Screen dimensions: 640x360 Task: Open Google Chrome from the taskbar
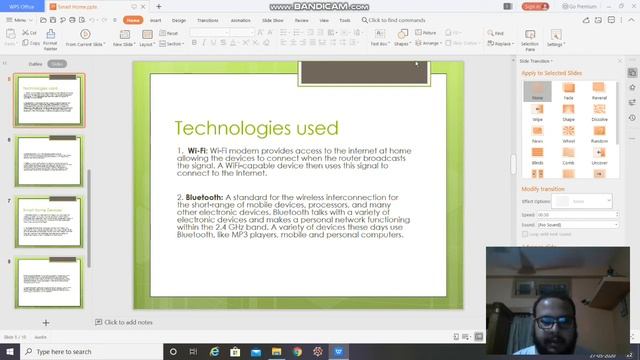point(297,351)
